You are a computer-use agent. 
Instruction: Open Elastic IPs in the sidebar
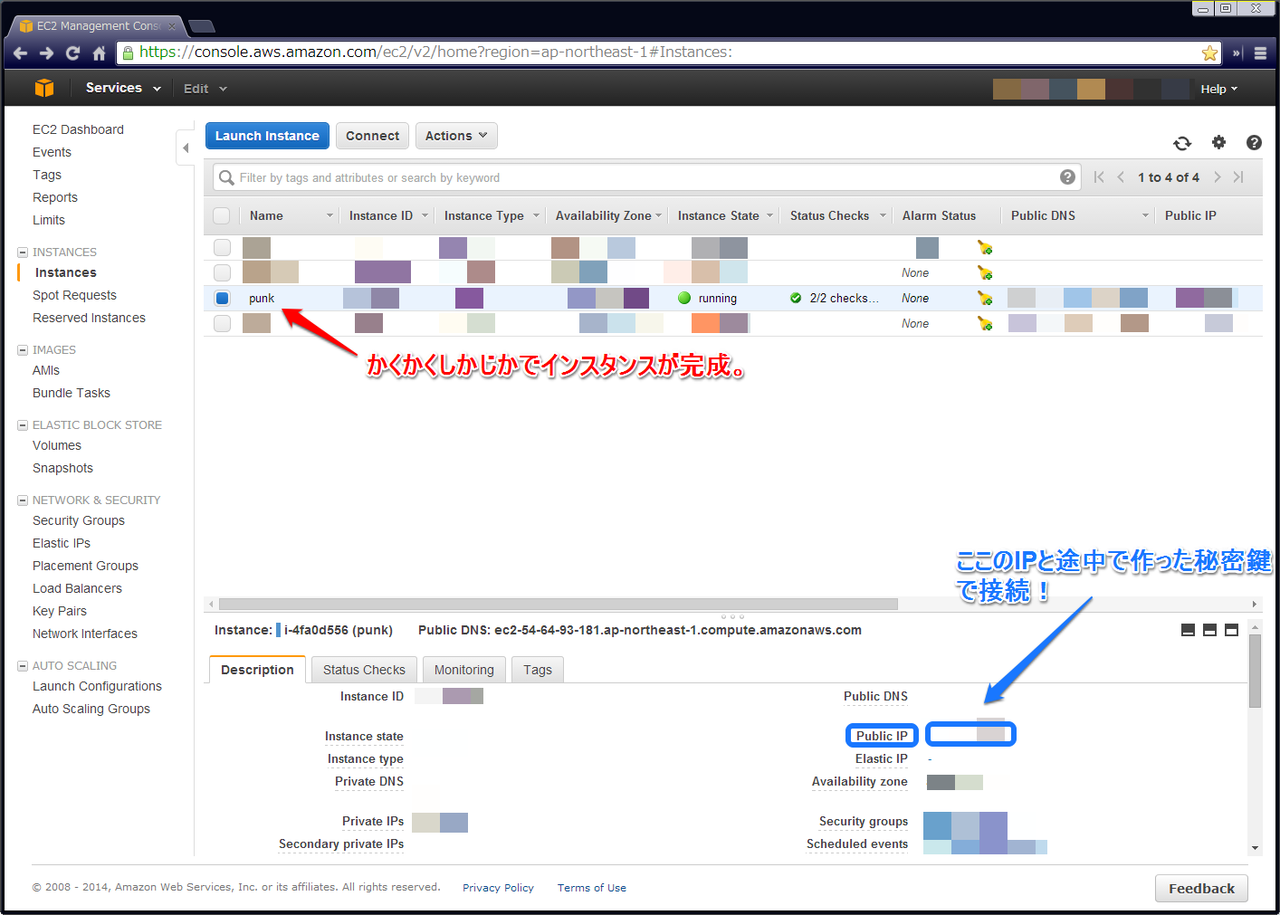click(x=61, y=543)
